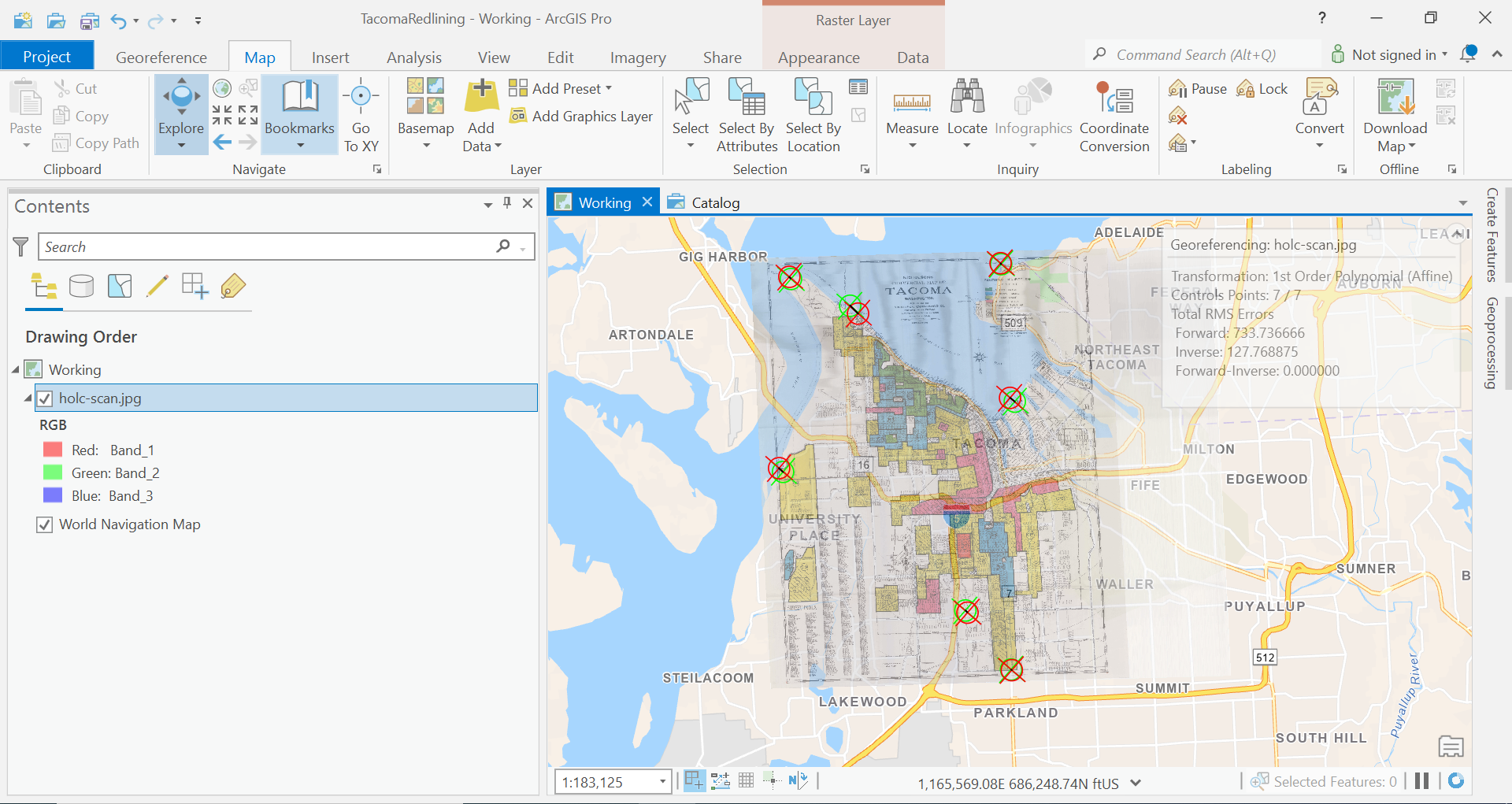Toggle the grid in the status bar
Screen dimensions: 1512x804
746,780
